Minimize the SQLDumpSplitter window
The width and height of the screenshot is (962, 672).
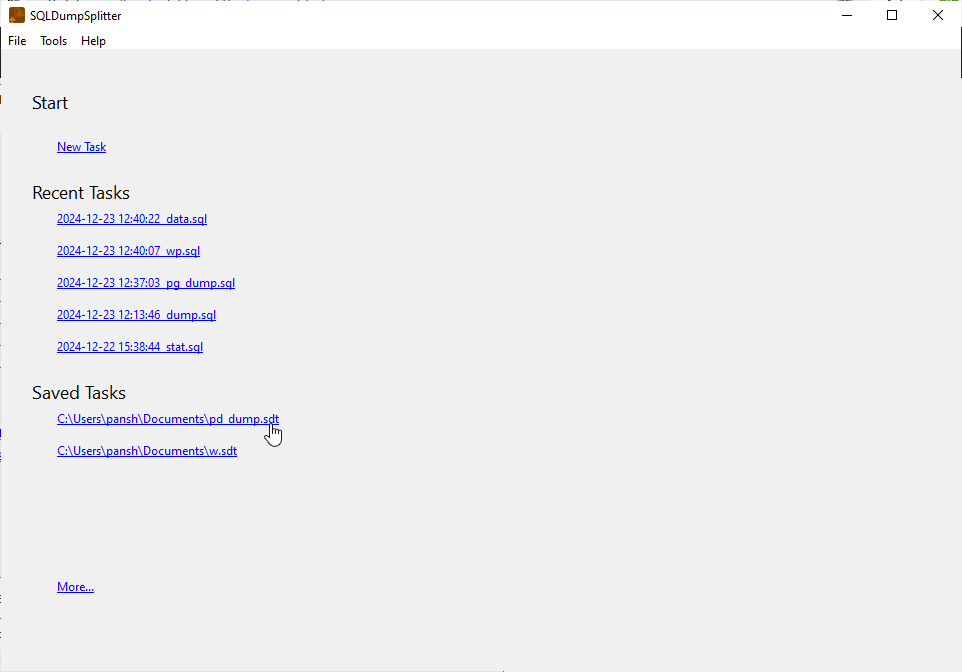(x=847, y=15)
